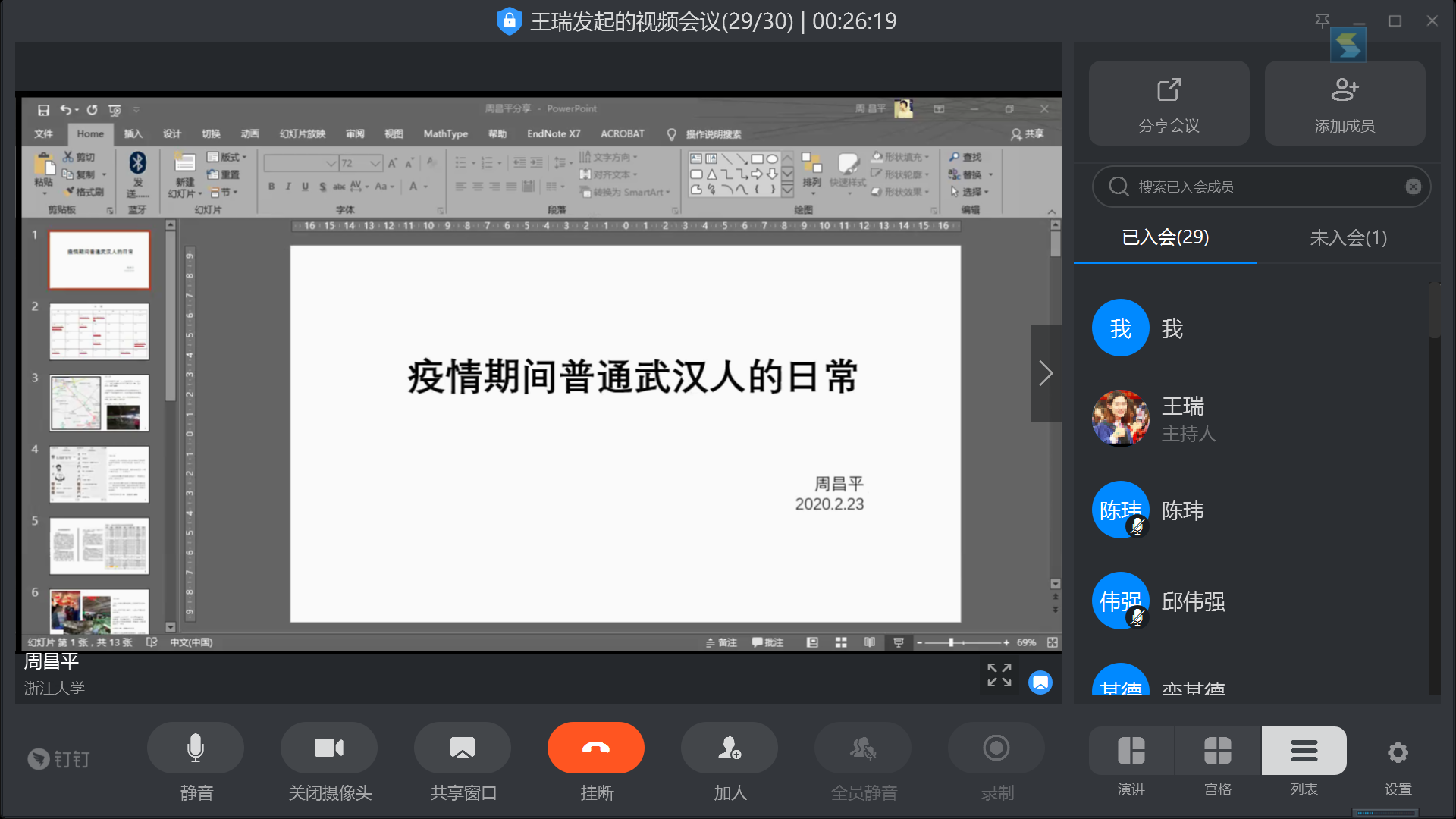The width and height of the screenshot is (1456, 819).
Task: Mute microphone with 静音 button
Action: click(x=196, y=748)
